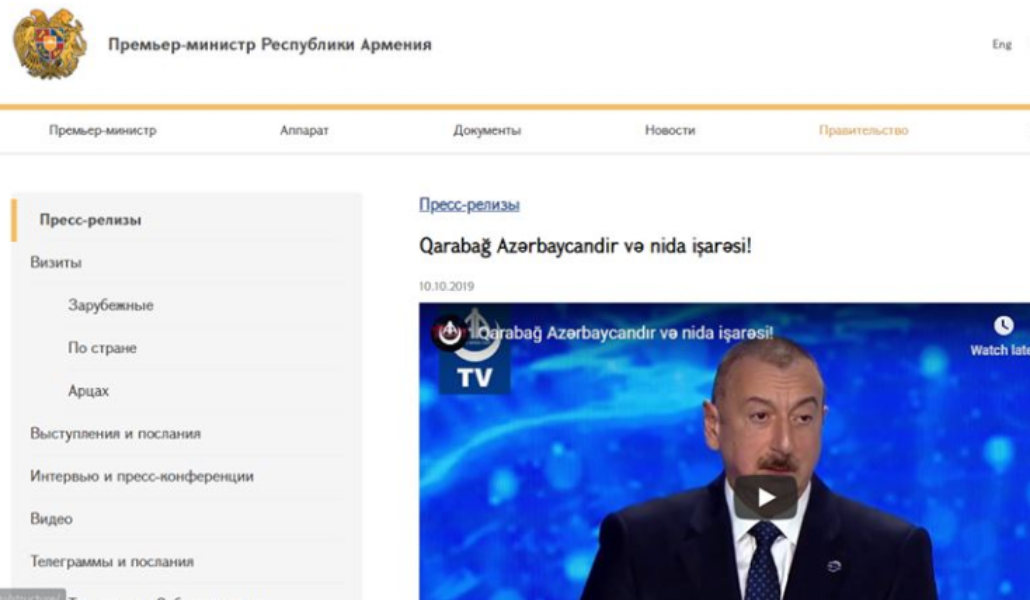Click the Пресс-релизы breadcrumb link
Screen dimensions: 1030x600
coord(469,204)
